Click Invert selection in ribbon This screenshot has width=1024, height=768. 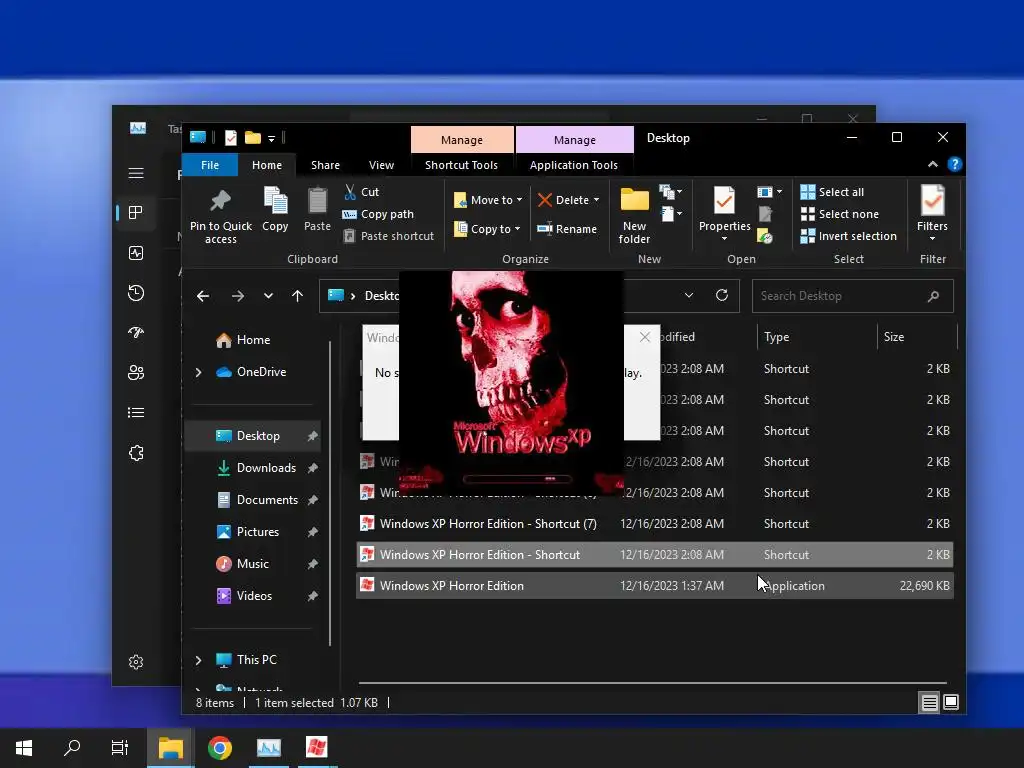[x=849, y=236]
